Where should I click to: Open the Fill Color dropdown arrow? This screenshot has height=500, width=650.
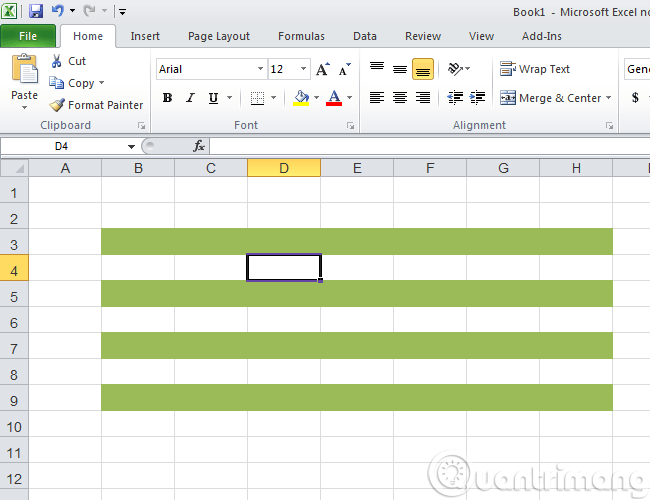[x=317, y=98]
